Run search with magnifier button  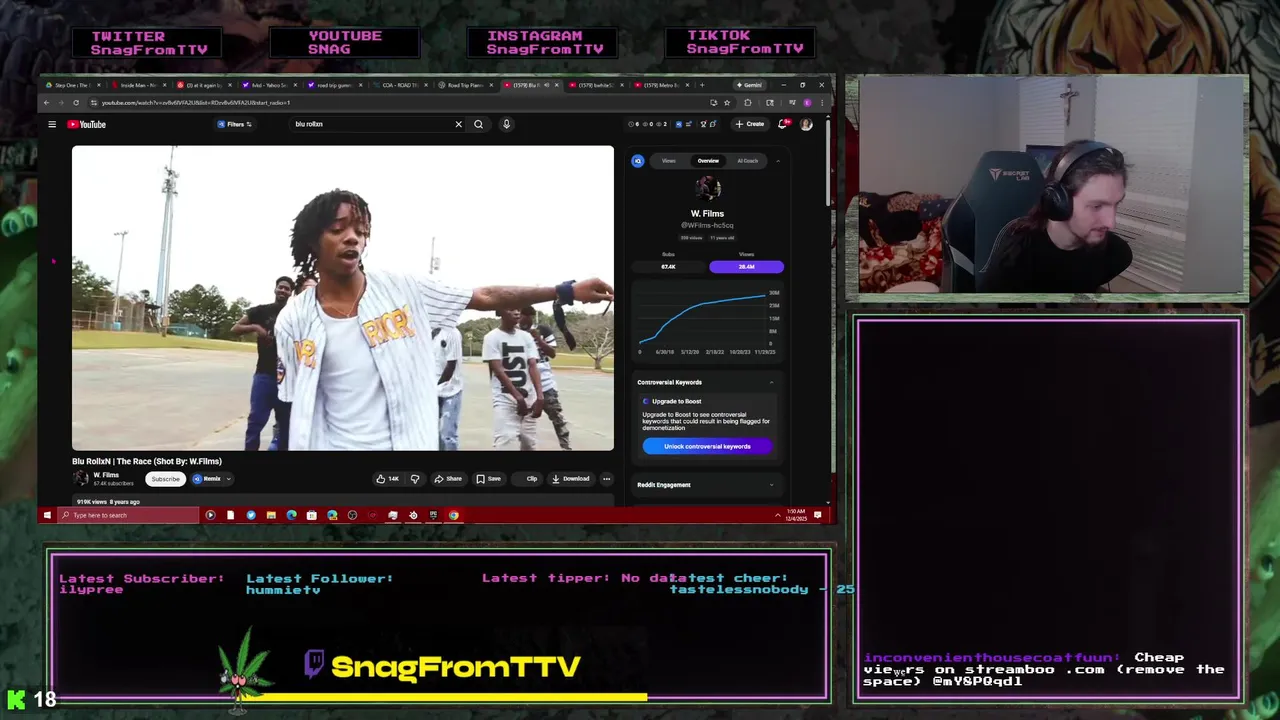click(478, 124)
